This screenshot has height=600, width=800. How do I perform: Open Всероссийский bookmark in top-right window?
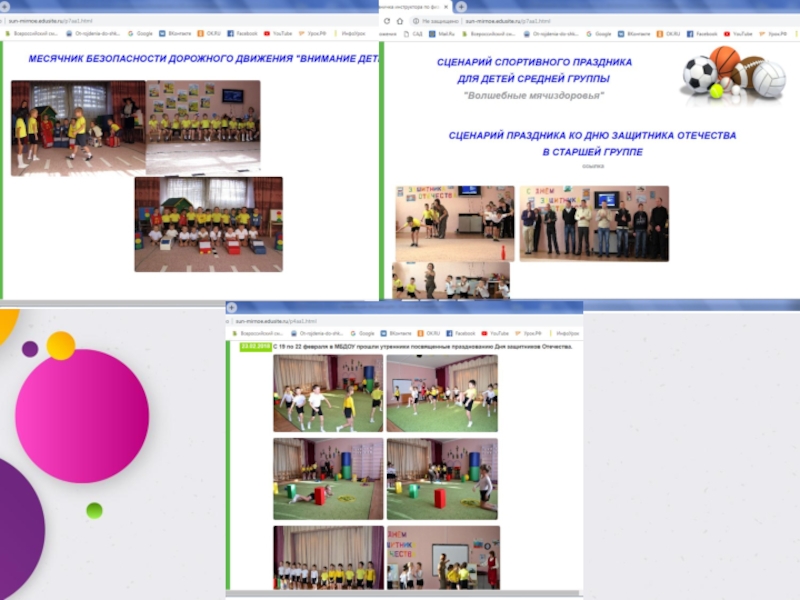click(x=489, y=34)
